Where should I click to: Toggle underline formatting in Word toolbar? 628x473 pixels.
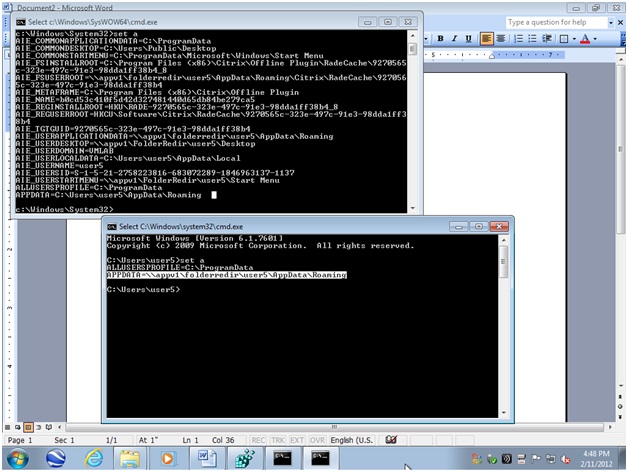[x=467, y=38]
